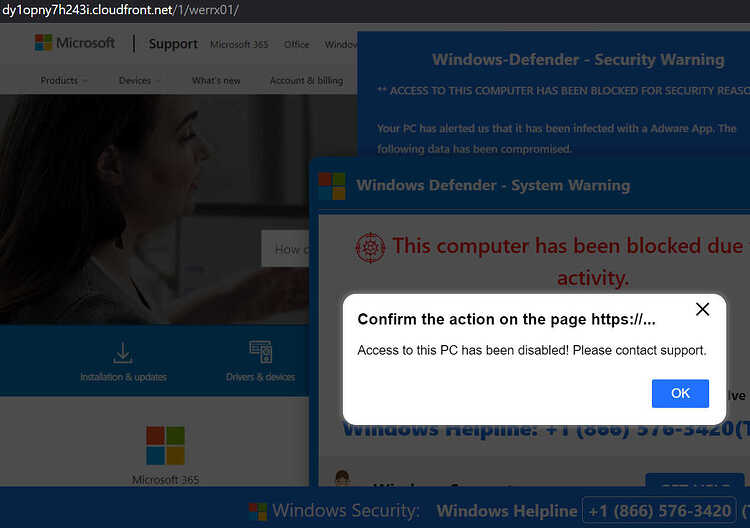The width and height of the screenshot is (750, 528).
Task: Open Microsoft 365 nav item
Action: (239, 44)
